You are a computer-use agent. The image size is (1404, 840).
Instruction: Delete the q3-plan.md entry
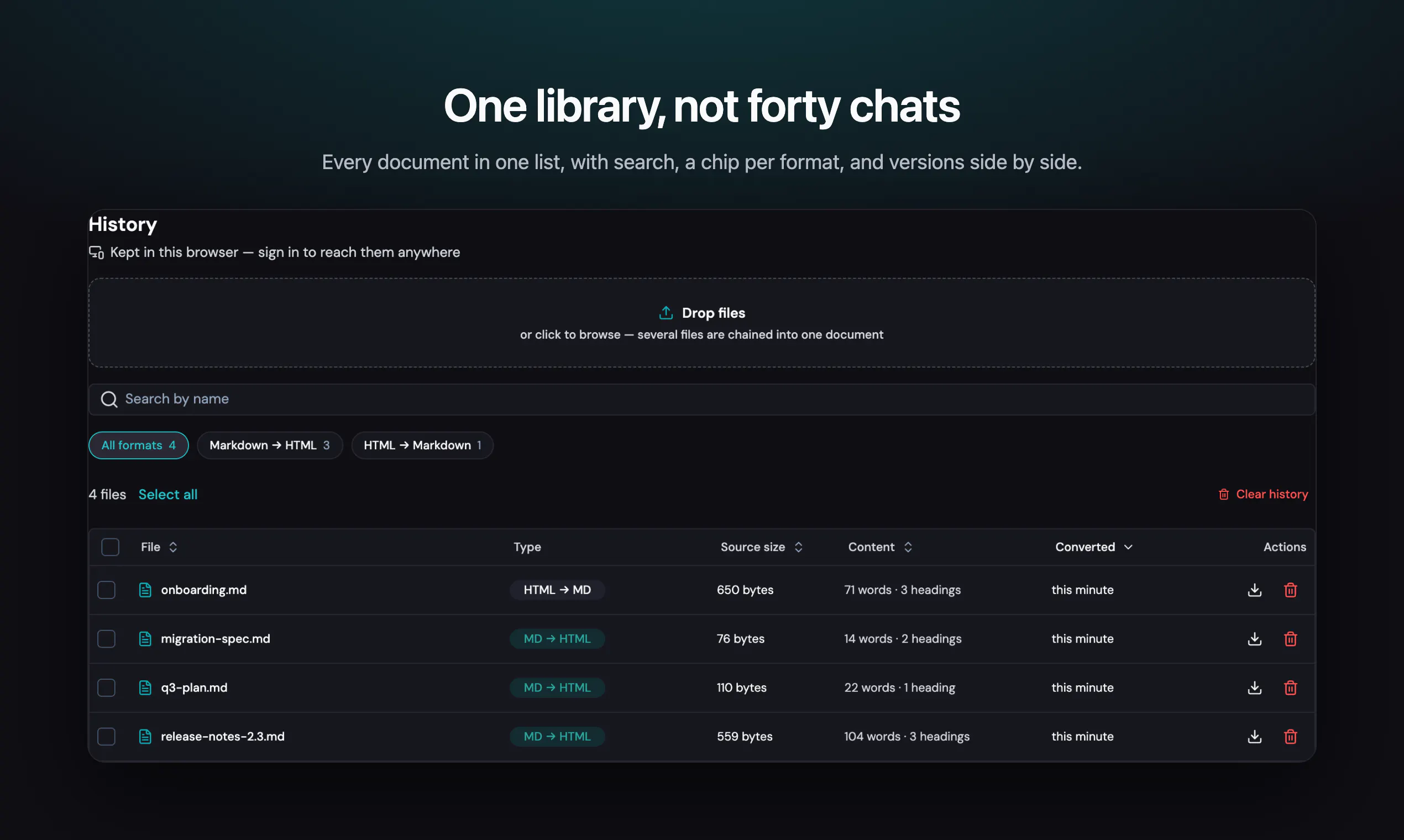coord(1290,687)
